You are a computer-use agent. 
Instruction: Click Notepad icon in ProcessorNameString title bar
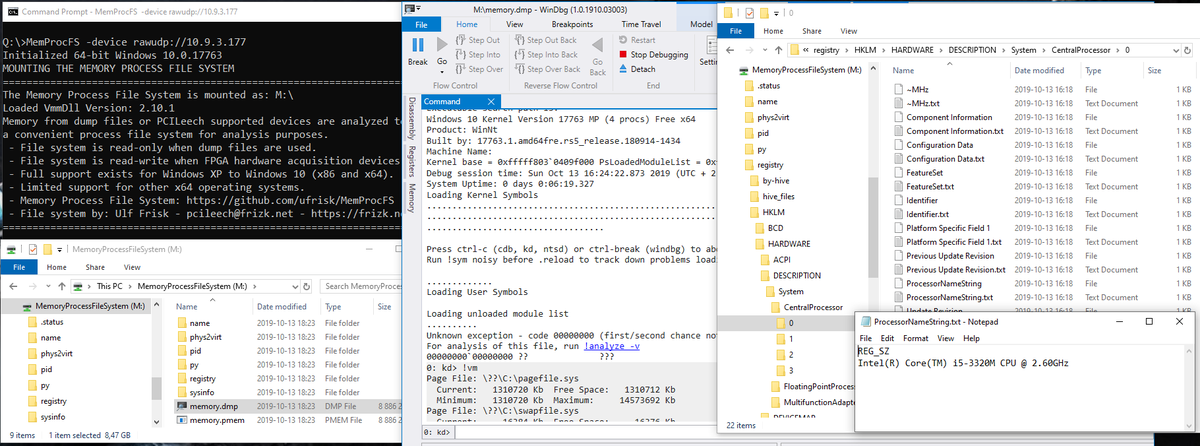click(x=864, y=321)
